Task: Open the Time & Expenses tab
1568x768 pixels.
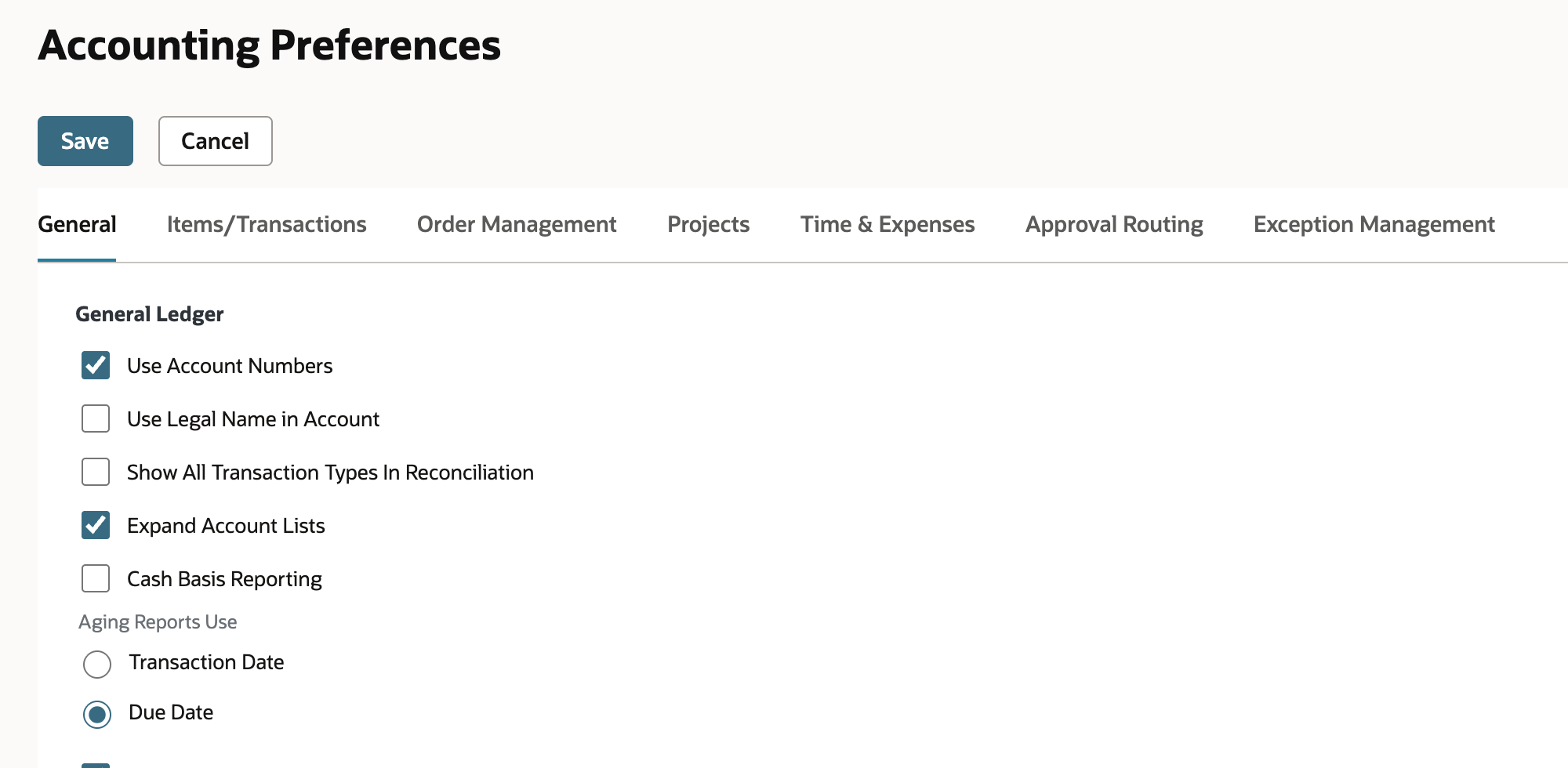Action: tap(887, 224)
